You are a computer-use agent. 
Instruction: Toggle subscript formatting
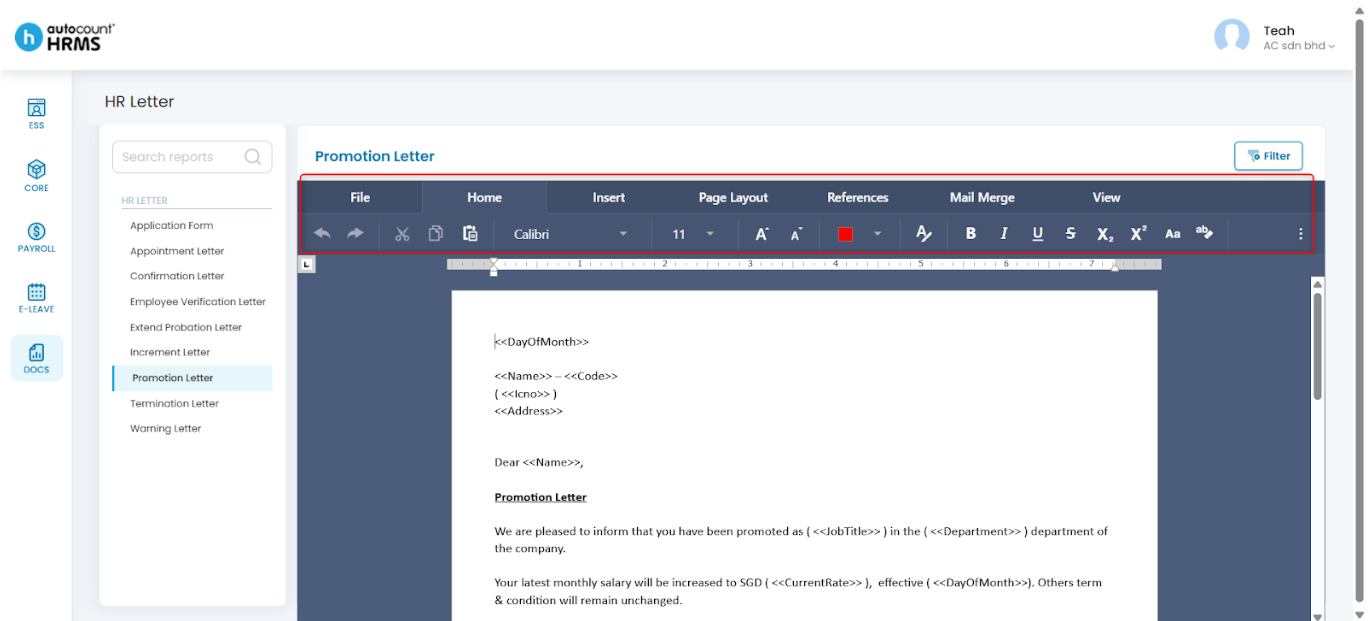[1105, 234]
